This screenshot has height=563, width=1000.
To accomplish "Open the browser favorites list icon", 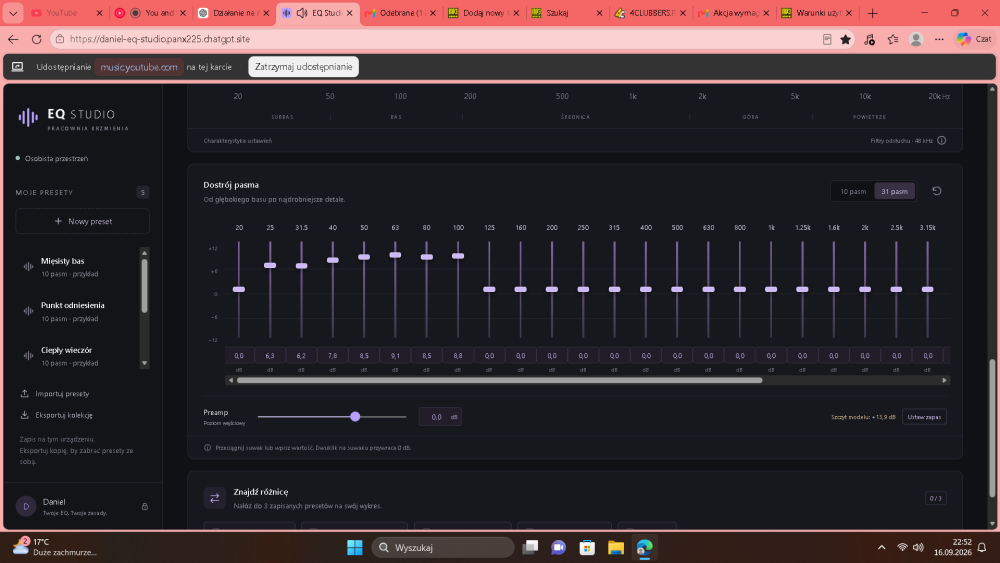I will (x=893, y=40).
